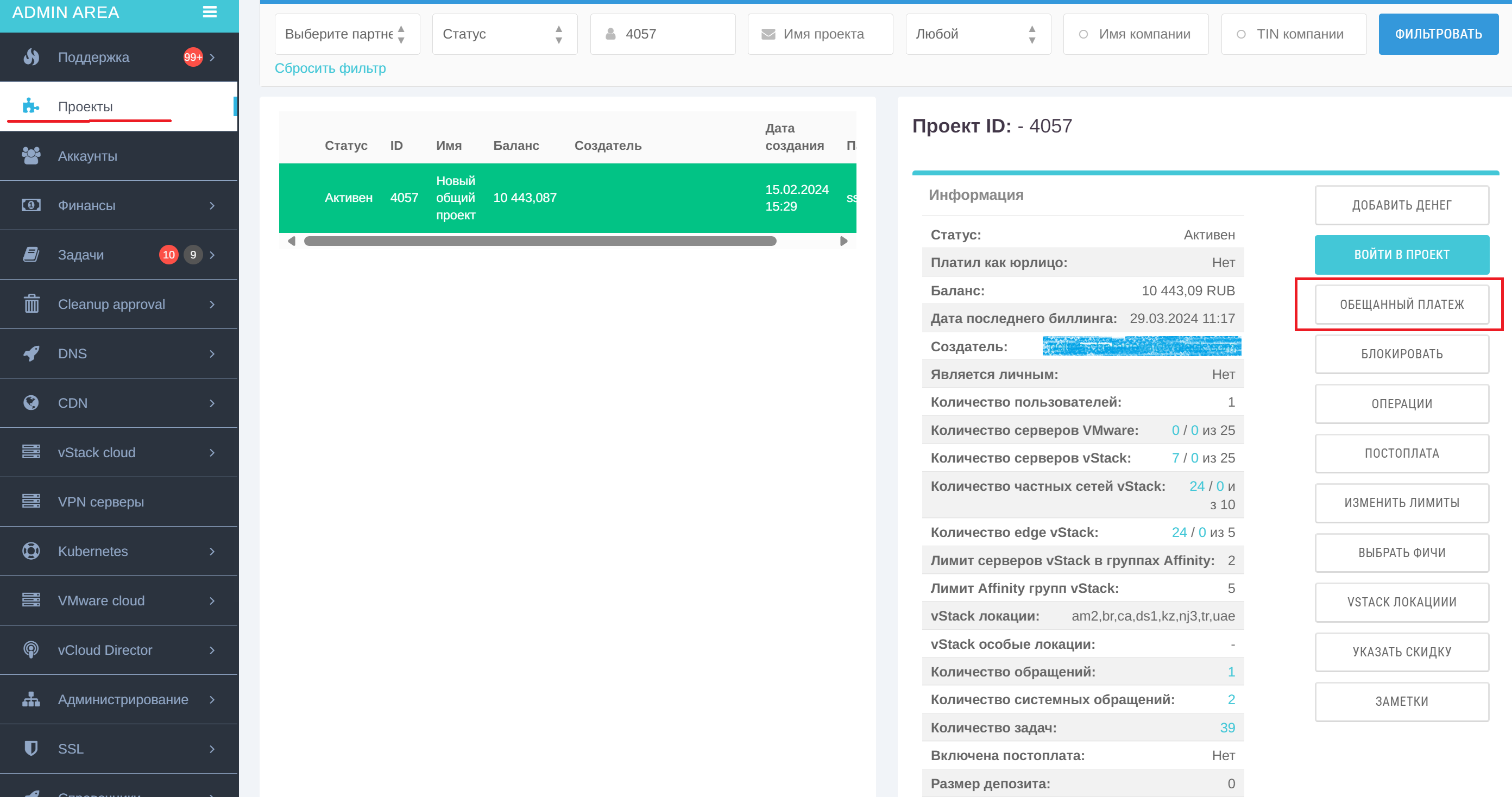Open the partner selection dropdown
Viewport: 1512px width, 797px height.
click(348, 34)
